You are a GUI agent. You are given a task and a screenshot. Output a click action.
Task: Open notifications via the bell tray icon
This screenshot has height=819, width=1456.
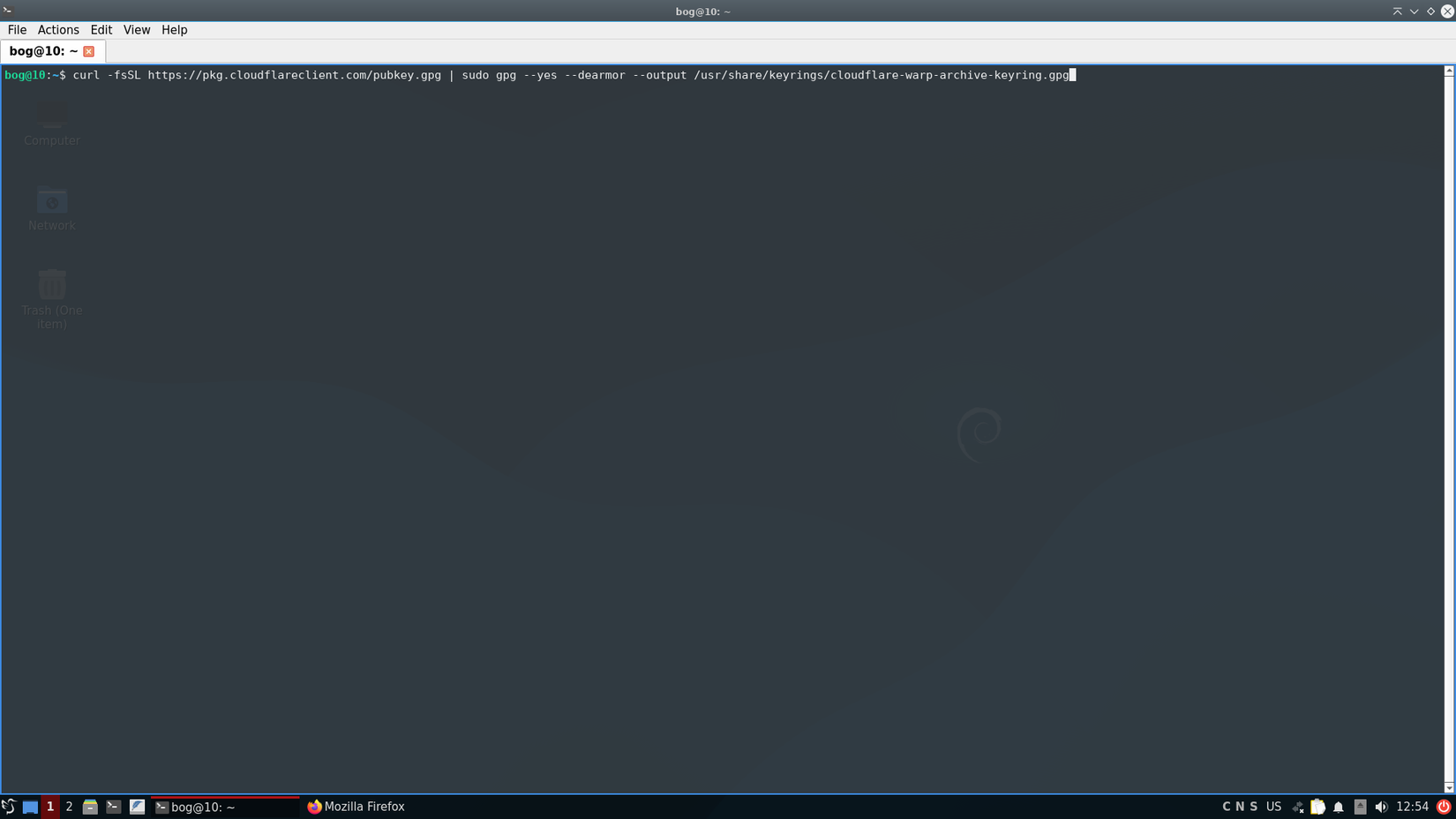click(1339, 806)
